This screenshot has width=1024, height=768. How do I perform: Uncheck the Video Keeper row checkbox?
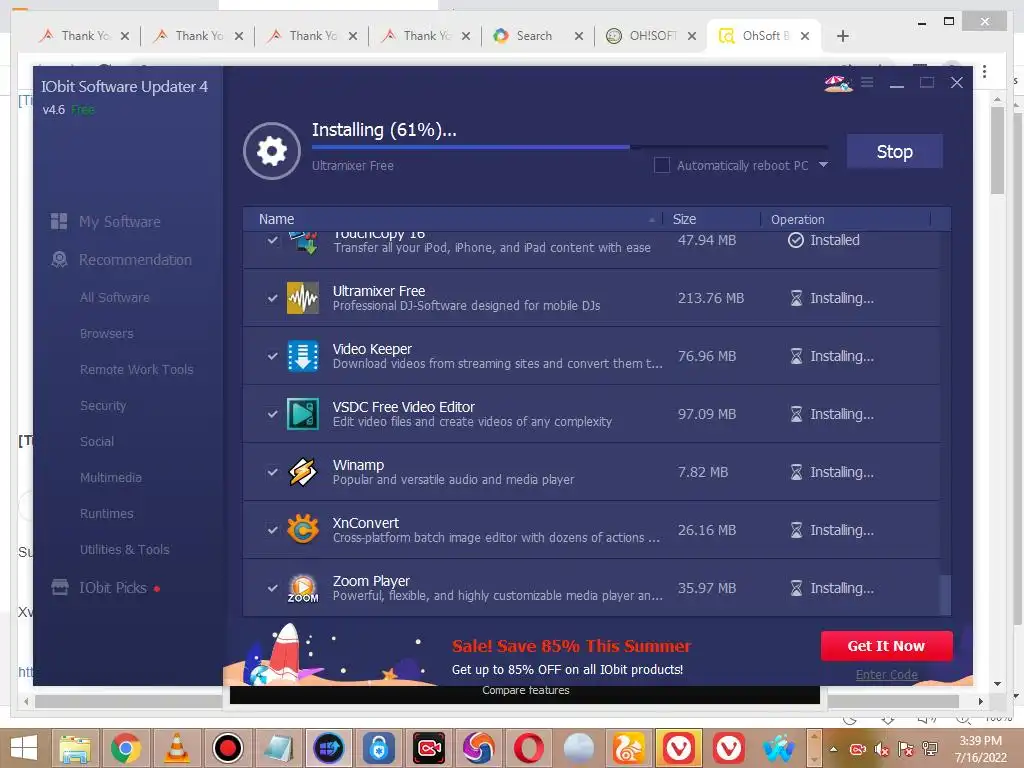click(x=272, y=356)
